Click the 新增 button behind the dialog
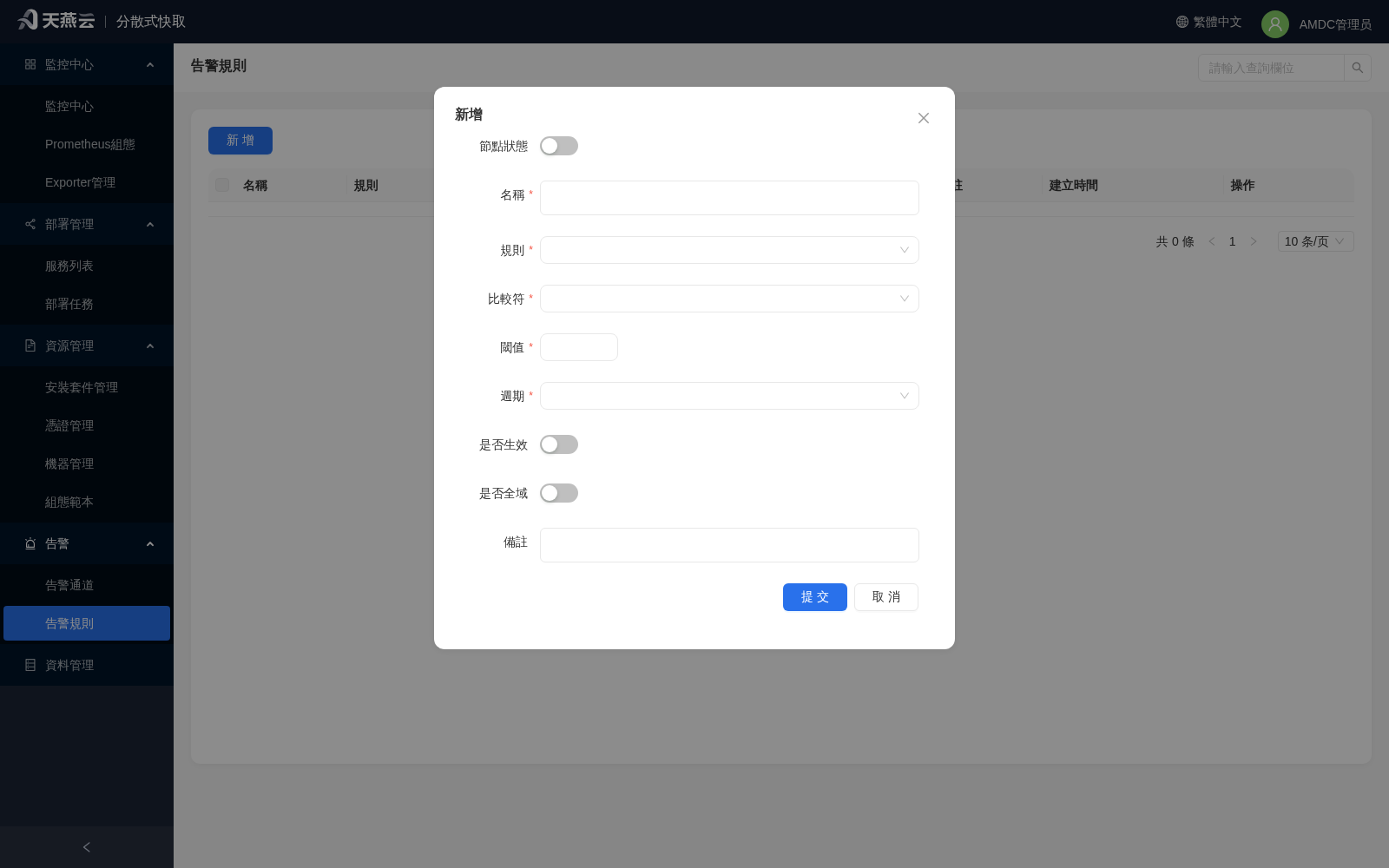Image resolution: width=1389 pixels, height=868 pixels. point(240,141)
